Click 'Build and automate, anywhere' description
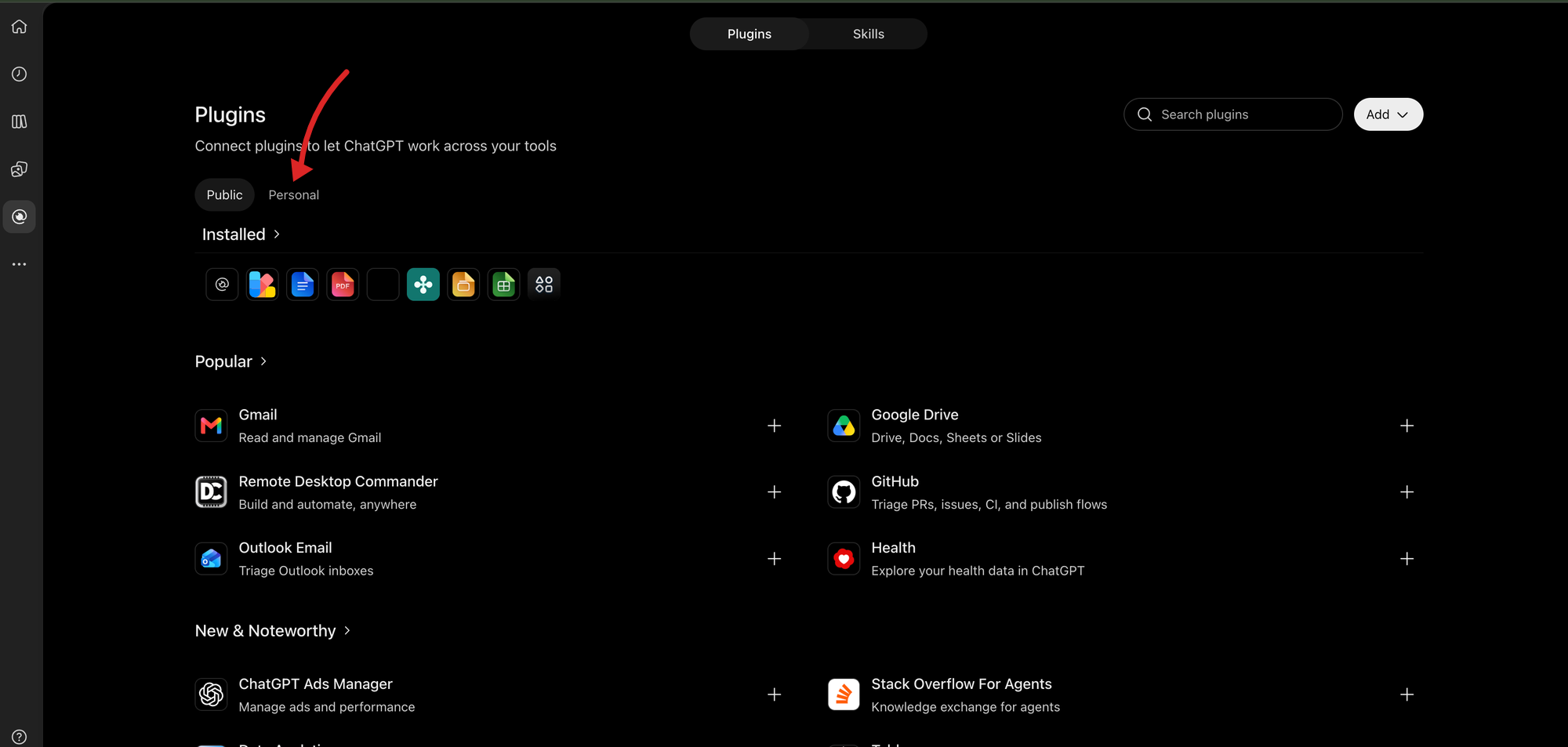The width and height of the screenshot is (1568, 747). 328,504
